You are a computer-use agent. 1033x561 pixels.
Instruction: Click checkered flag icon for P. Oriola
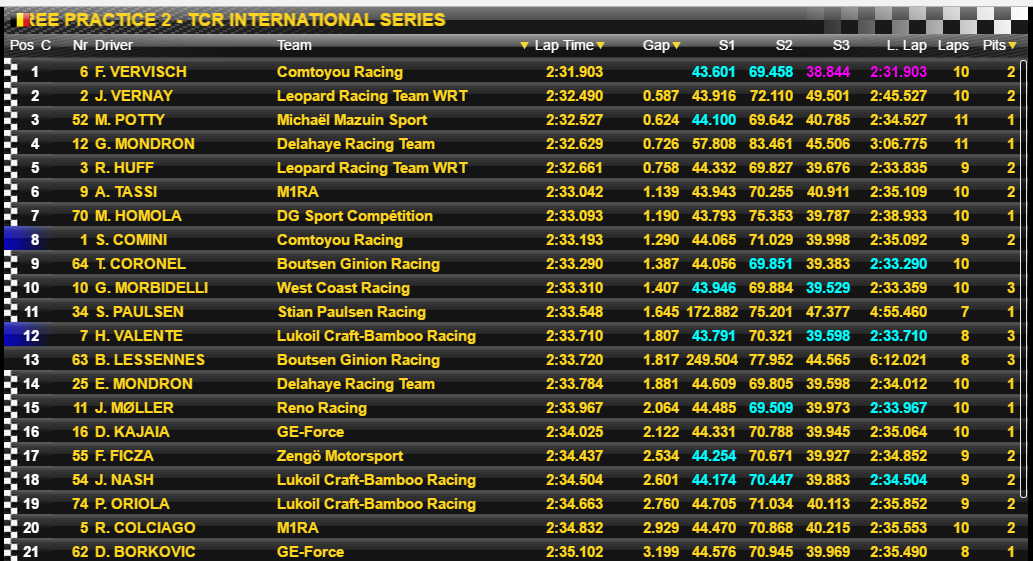[x=11, y=504]
